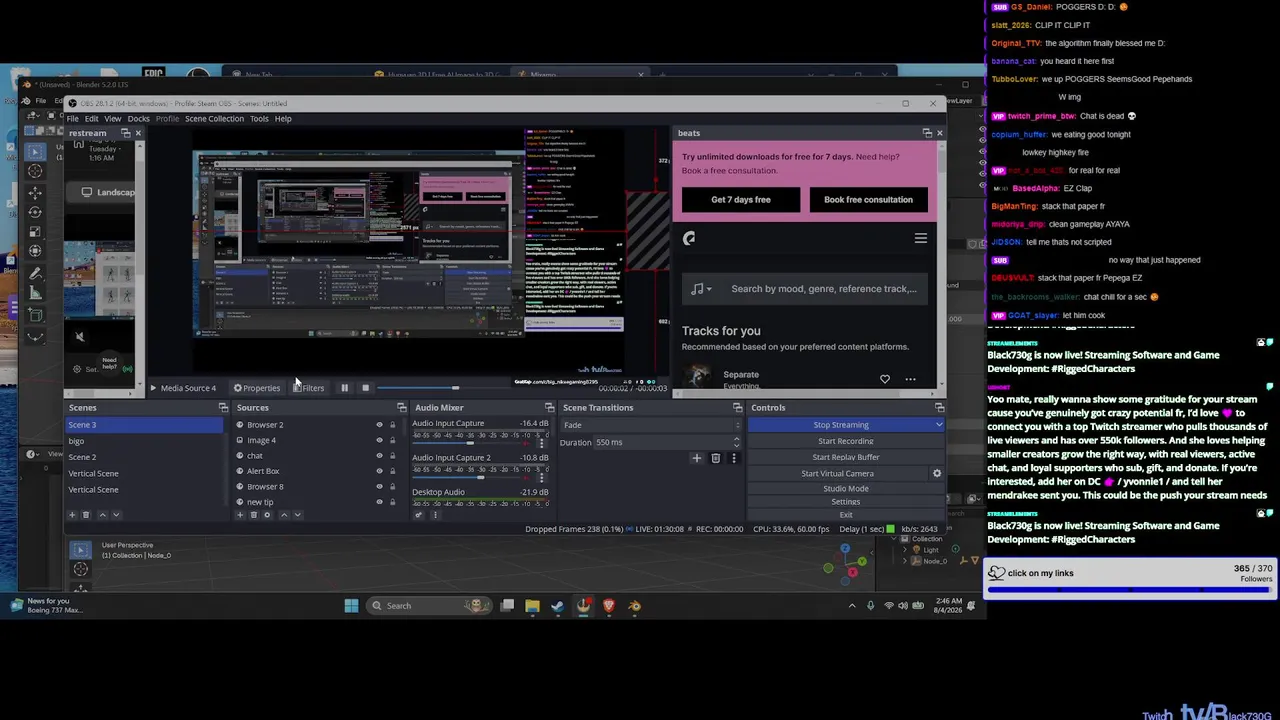Toggle lock on Image 4 source
1280x720 pixels.
click(392, 440)
